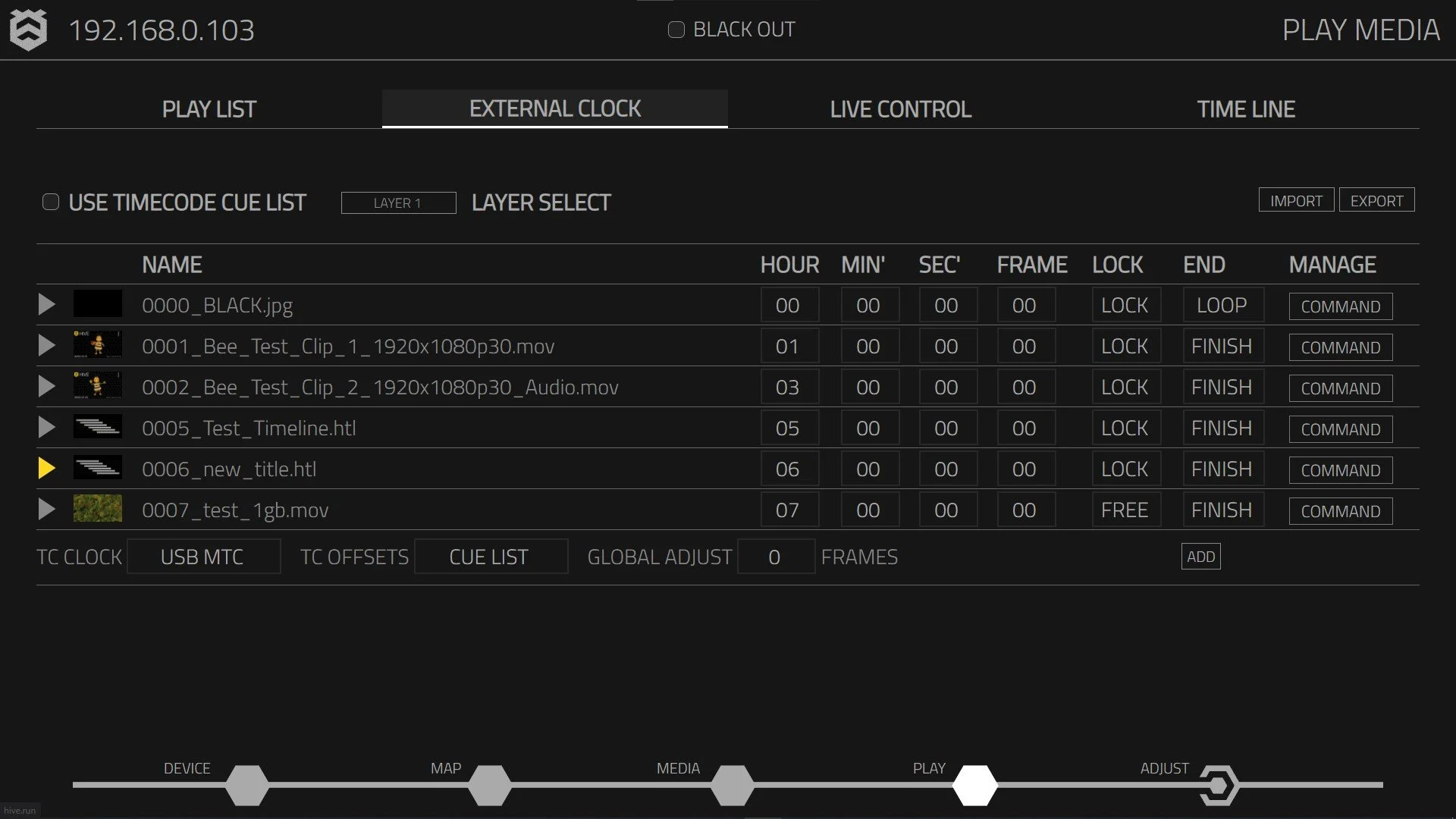
Task: Enable the BLACK OUT checkbox
Action: pos(676,30)
